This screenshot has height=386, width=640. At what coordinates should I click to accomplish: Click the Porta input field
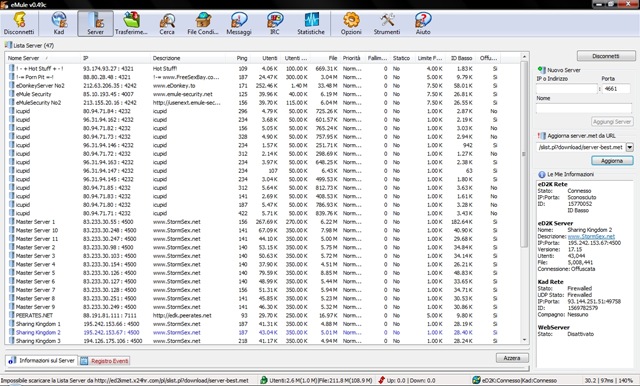click(x=616, y=89)
